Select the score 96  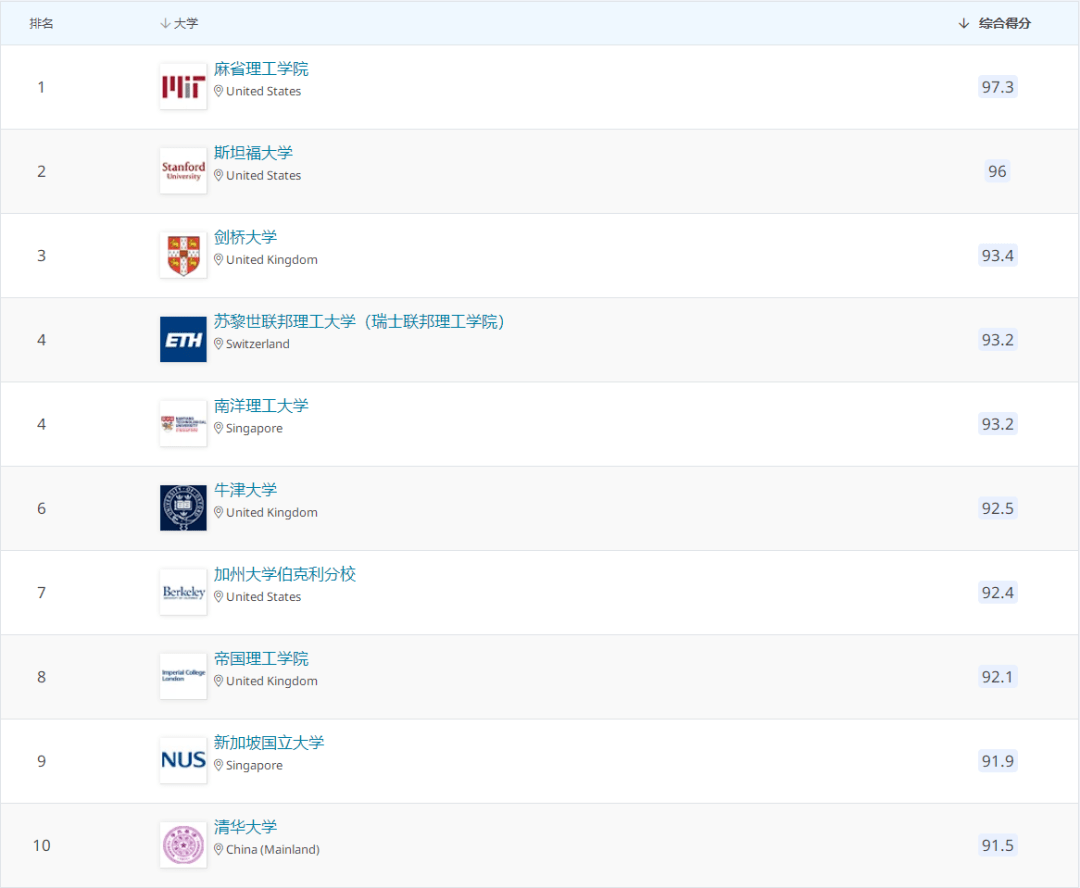click(997, 171)
